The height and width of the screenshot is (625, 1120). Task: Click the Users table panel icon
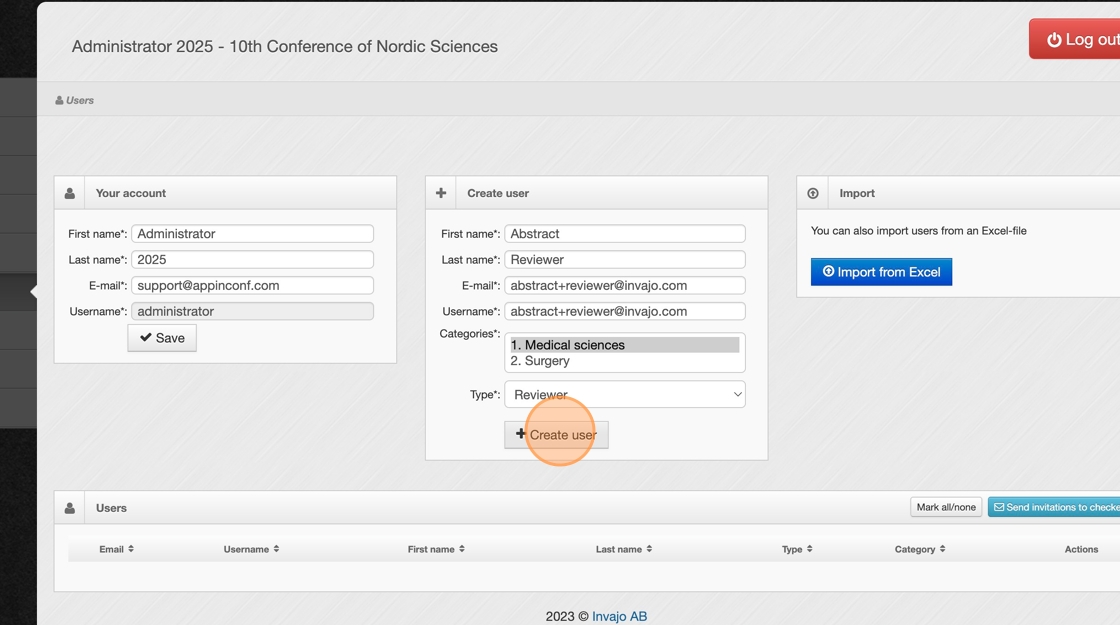(x=70, y=508)
